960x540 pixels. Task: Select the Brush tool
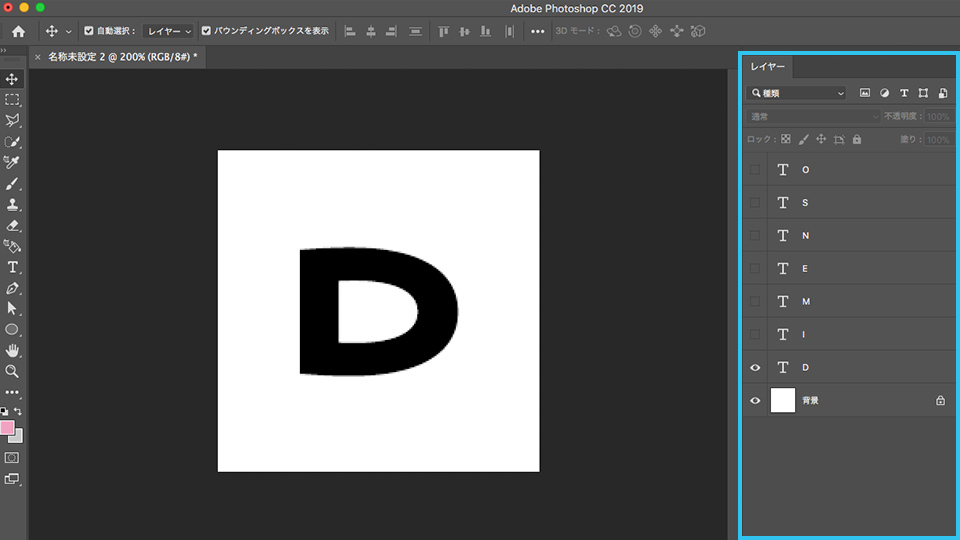coord(12,184)
